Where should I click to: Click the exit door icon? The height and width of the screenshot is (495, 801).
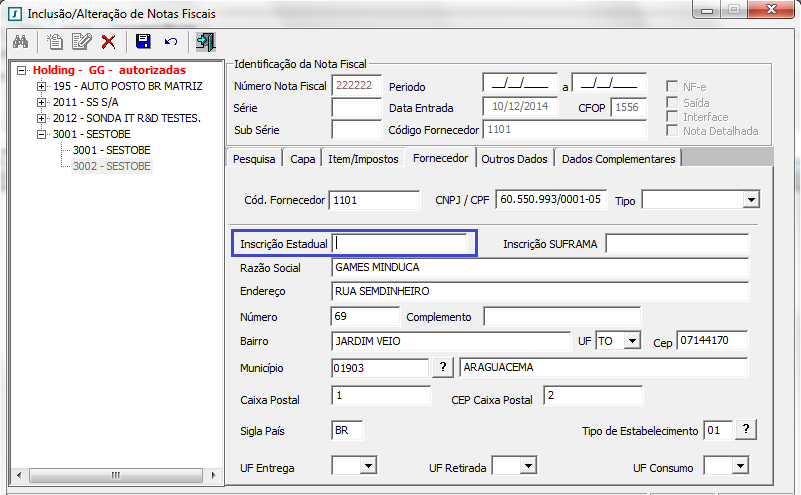pyautogui.click(x=206, y=42)
